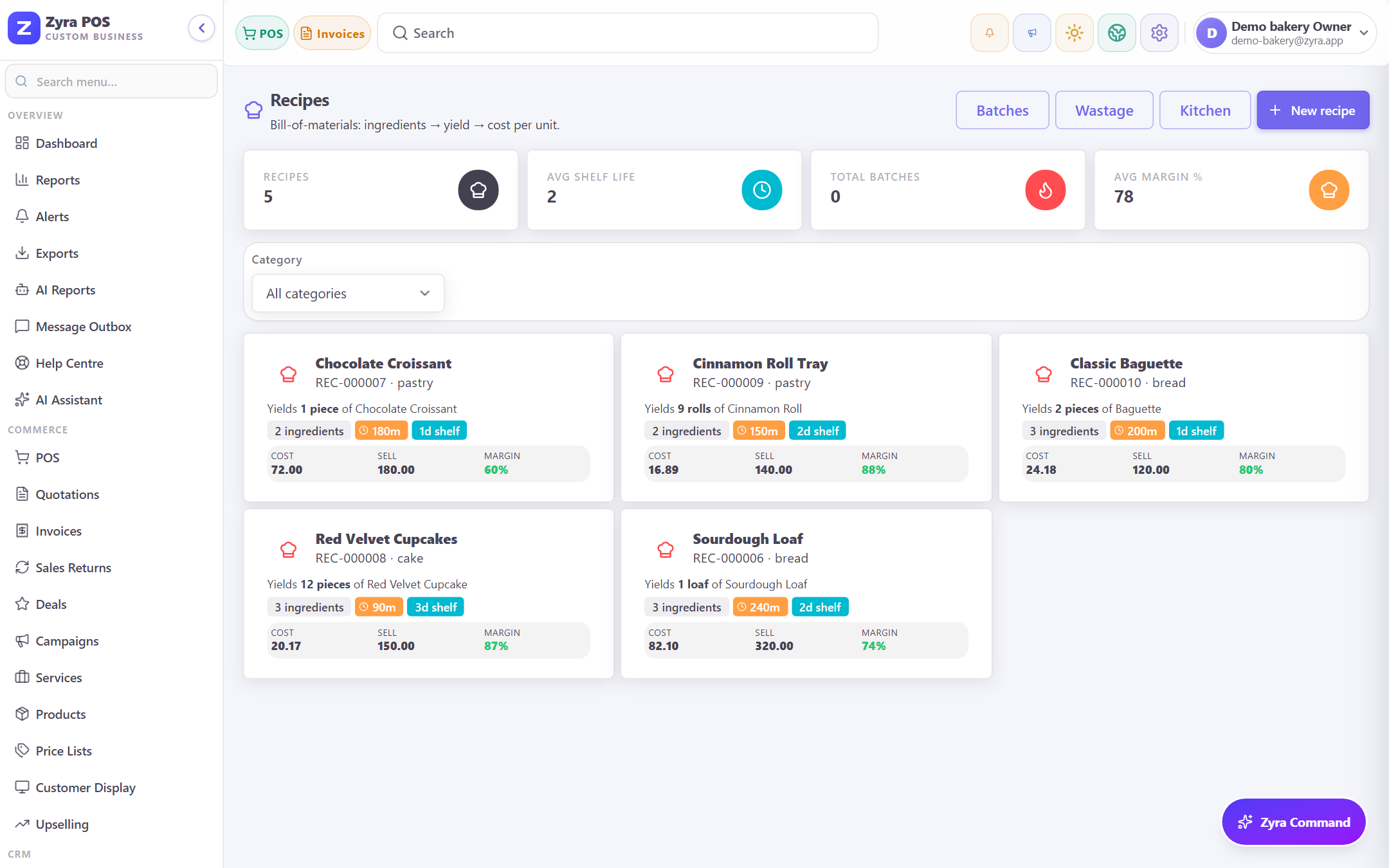Click the 3d shelf badge
The image size is (1389, 868).
pos(435,608)
